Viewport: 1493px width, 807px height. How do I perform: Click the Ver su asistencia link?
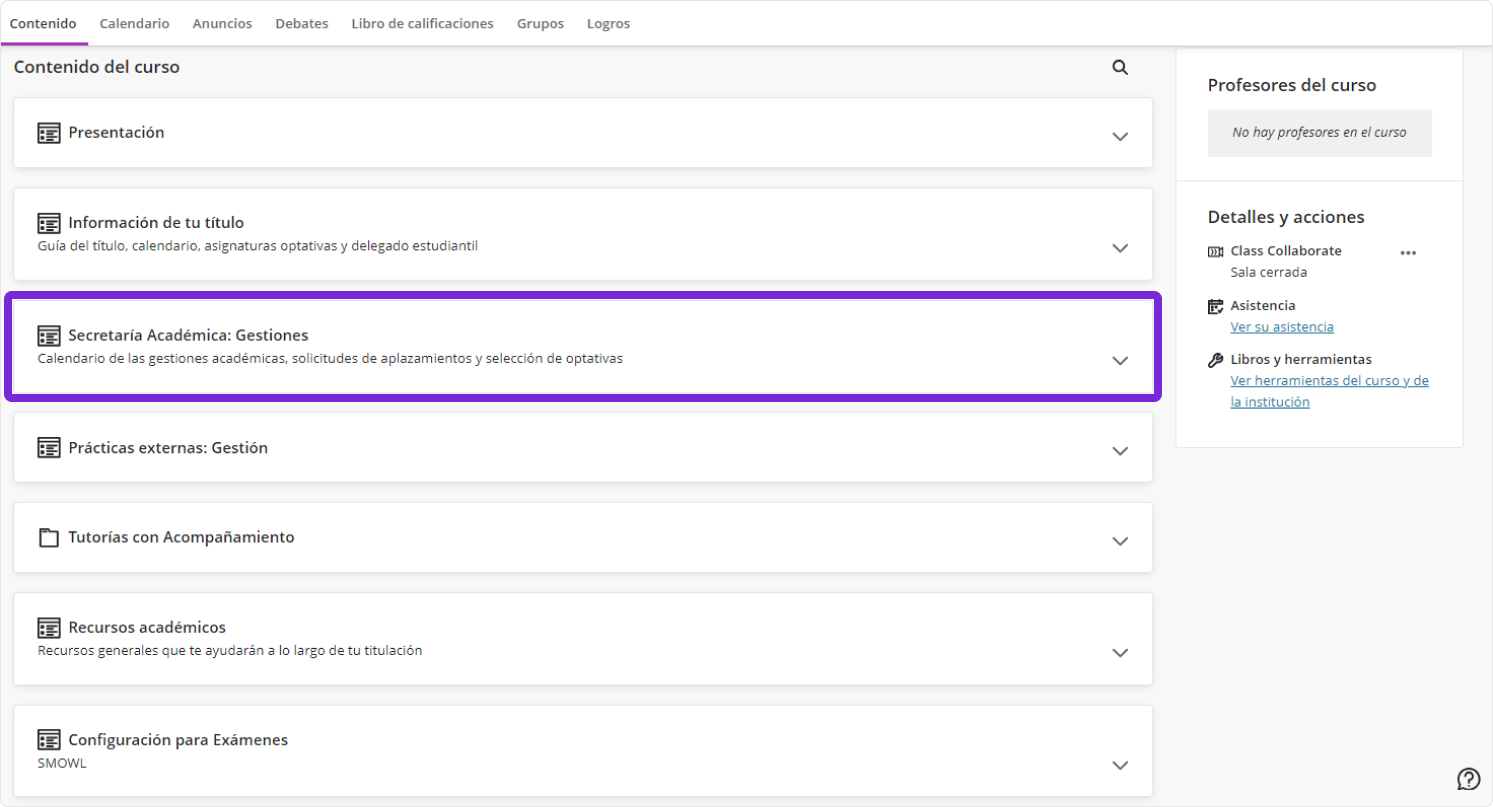[x=1281, y=327]
